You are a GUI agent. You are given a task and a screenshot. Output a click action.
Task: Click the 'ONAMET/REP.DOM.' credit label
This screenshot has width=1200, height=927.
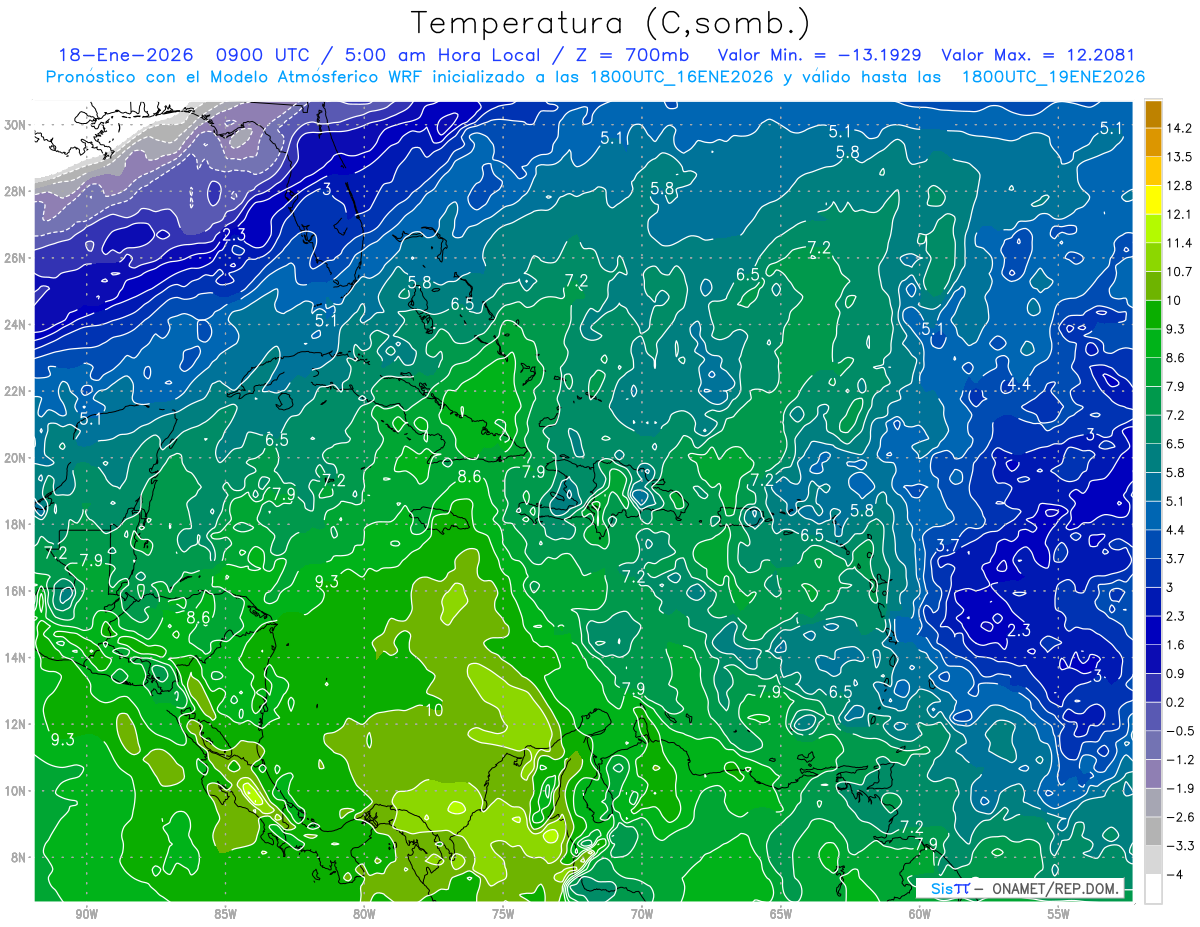1053,888
